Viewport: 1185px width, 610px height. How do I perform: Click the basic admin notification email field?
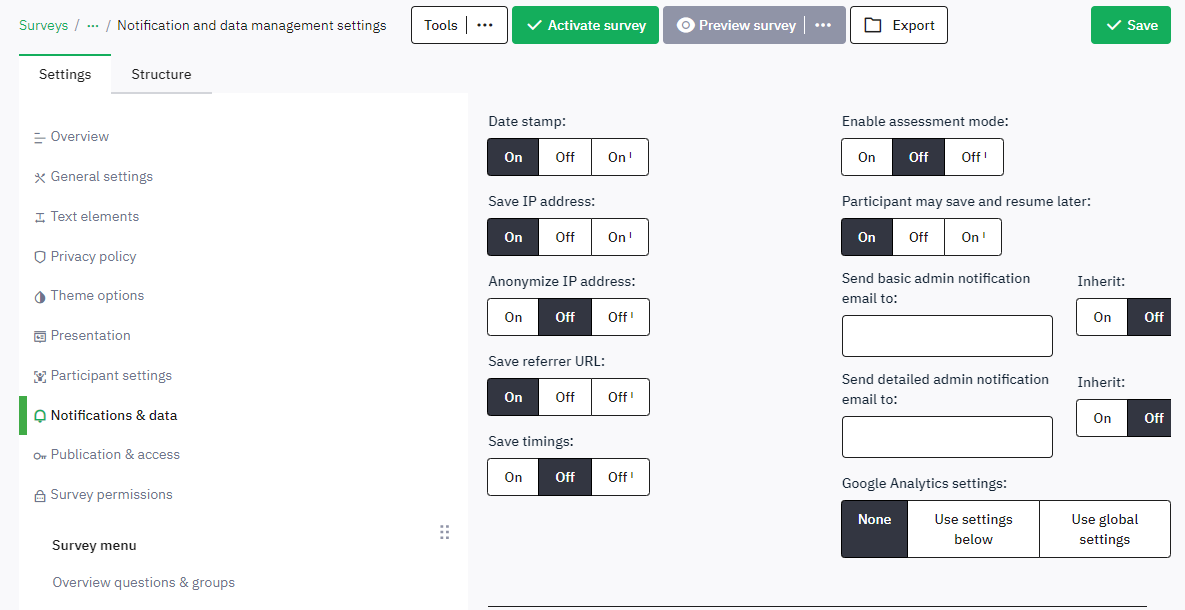point(947,336)
